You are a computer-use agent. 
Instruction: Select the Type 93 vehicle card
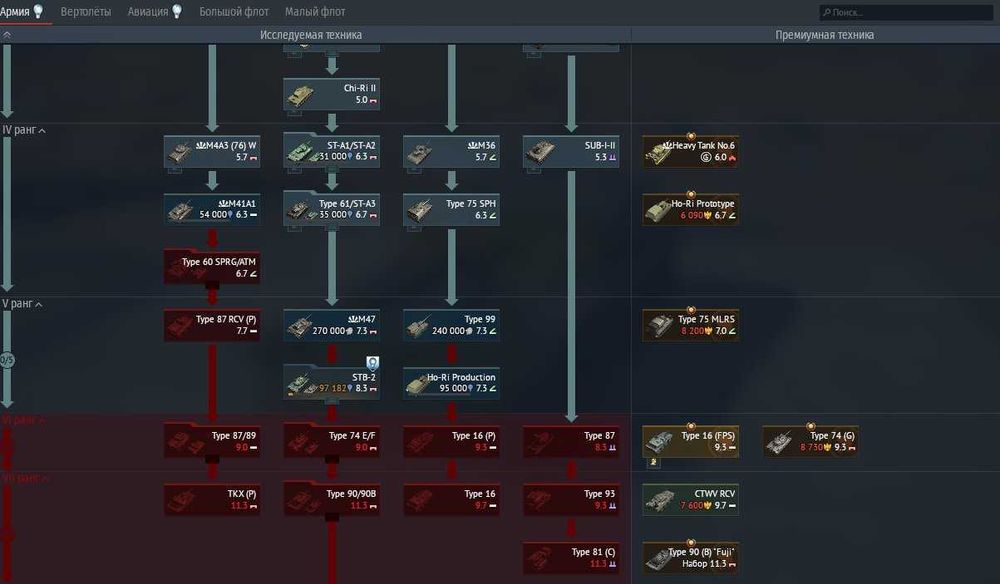[571, 500]
